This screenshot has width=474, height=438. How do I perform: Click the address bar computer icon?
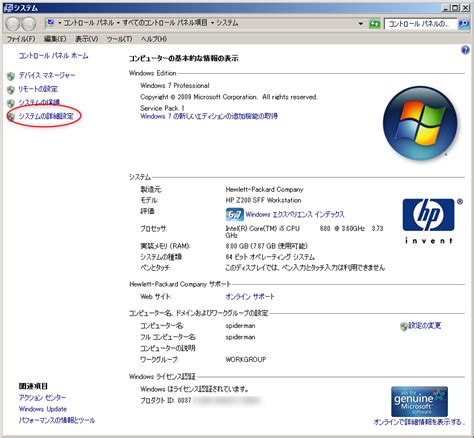[51, 23]
